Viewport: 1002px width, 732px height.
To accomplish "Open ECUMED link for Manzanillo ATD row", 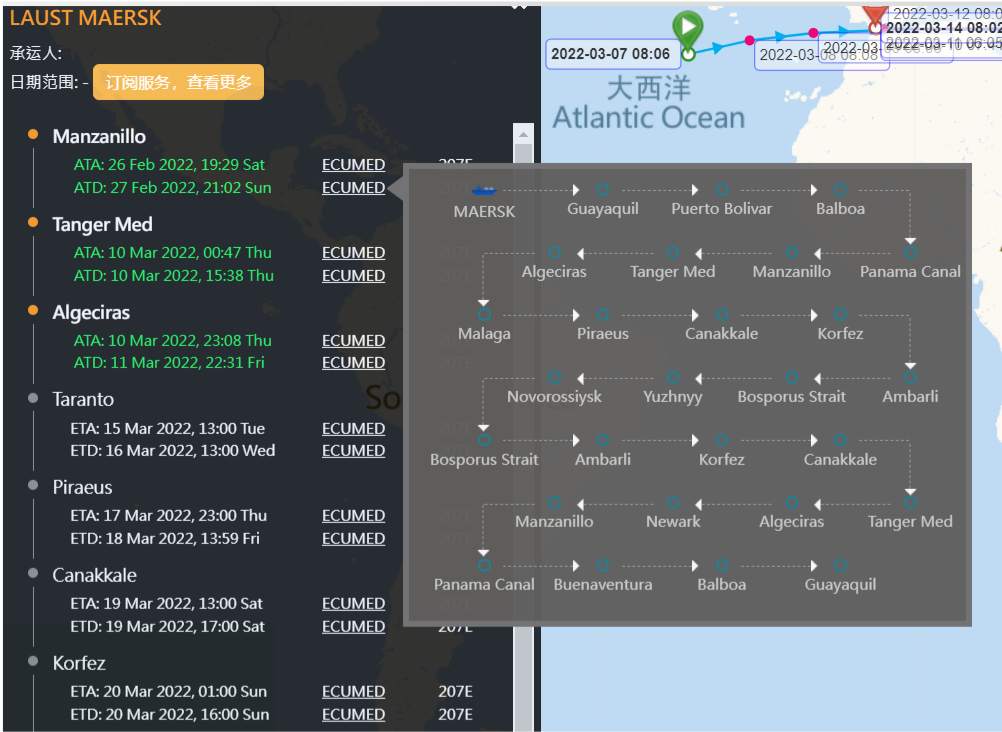I will (353, 187).
